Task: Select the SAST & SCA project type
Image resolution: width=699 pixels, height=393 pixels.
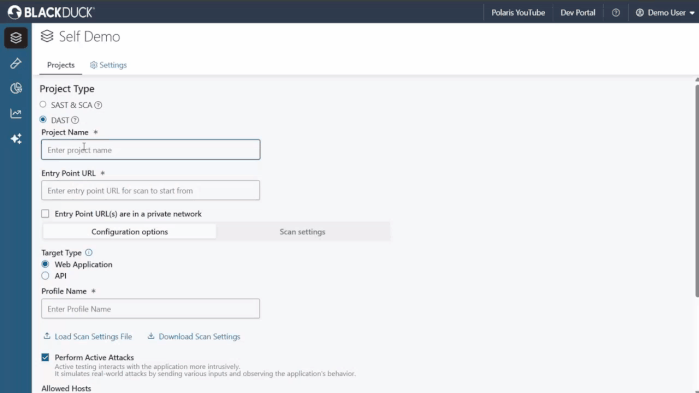Action: 43,105
